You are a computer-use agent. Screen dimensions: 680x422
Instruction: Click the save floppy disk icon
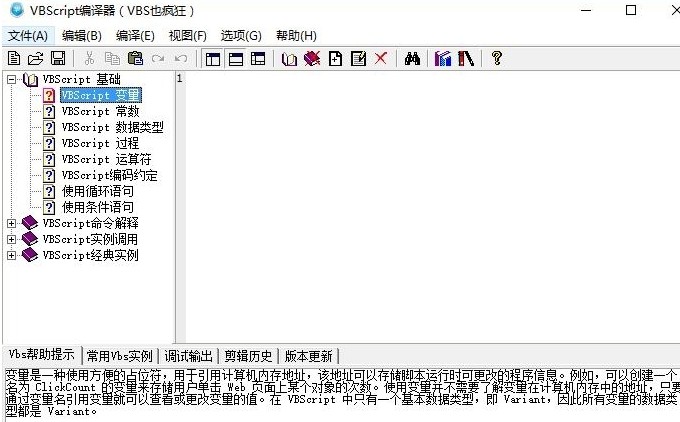(x=57, y=59)
